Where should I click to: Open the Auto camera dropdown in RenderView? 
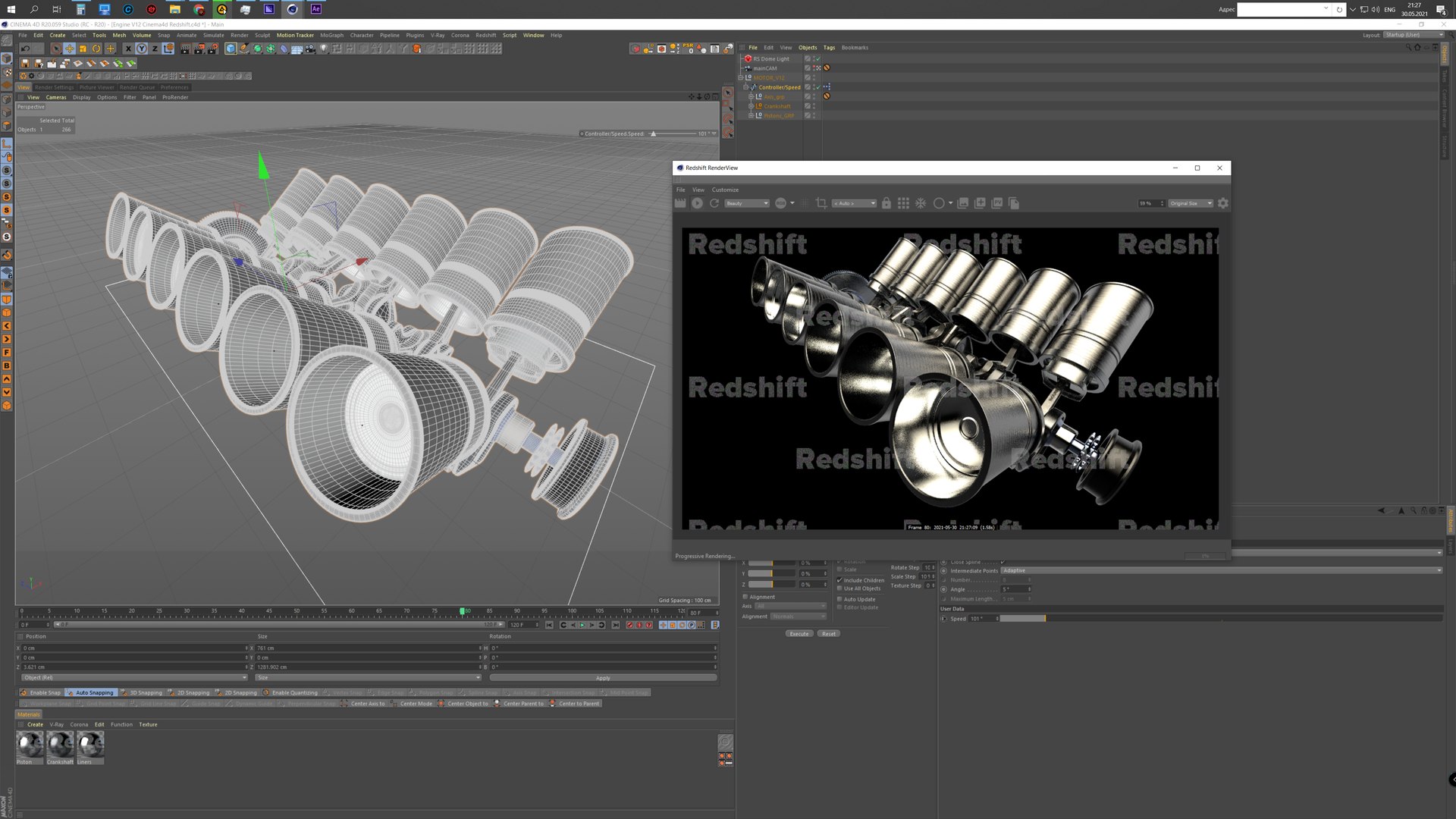pos(854,203)
